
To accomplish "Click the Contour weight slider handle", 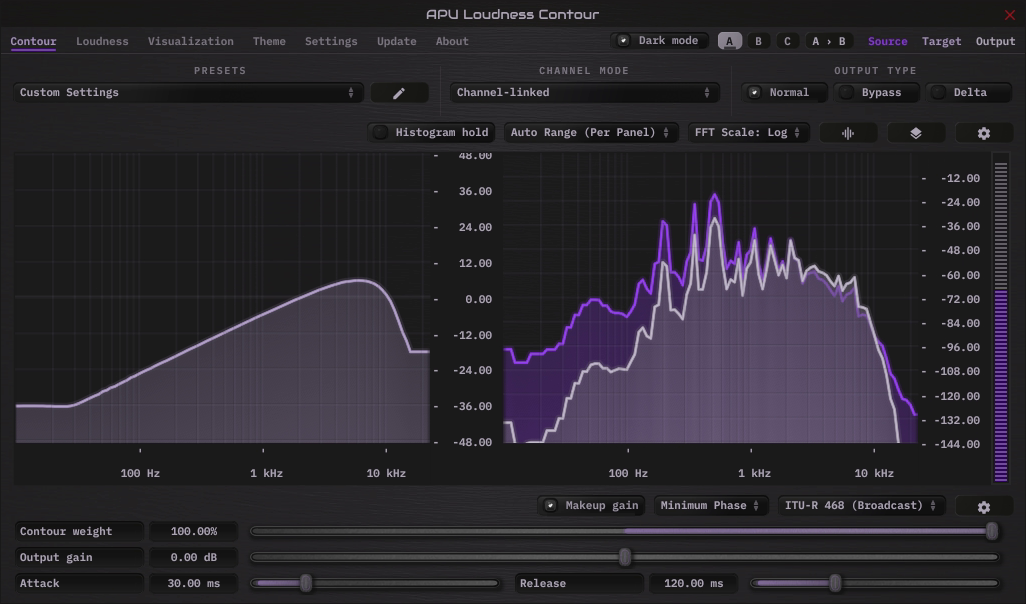I will [x=992, y=531].
